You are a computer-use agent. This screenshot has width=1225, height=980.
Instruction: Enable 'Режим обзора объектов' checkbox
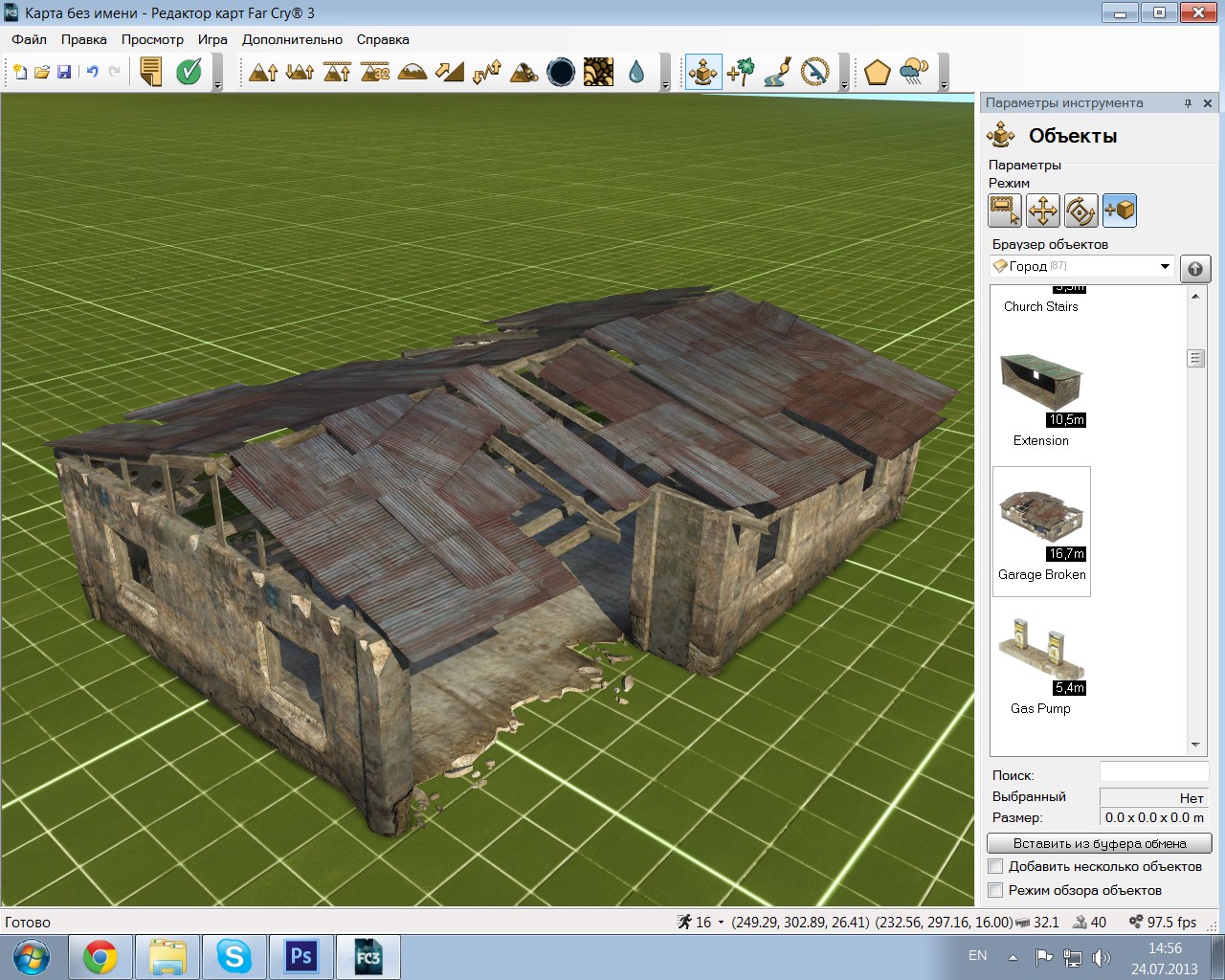tap(995, 890)
